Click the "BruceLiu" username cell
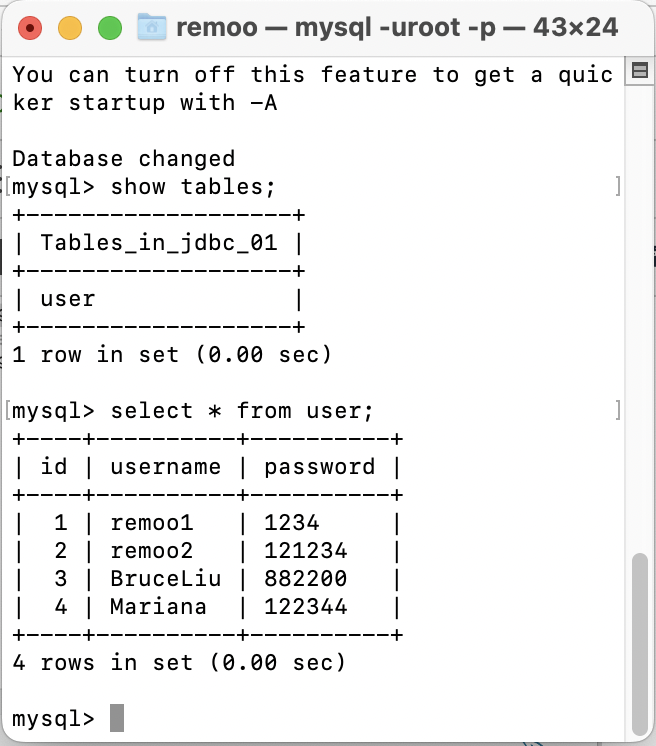Viewport: 656px width, 746px height. 165,579
